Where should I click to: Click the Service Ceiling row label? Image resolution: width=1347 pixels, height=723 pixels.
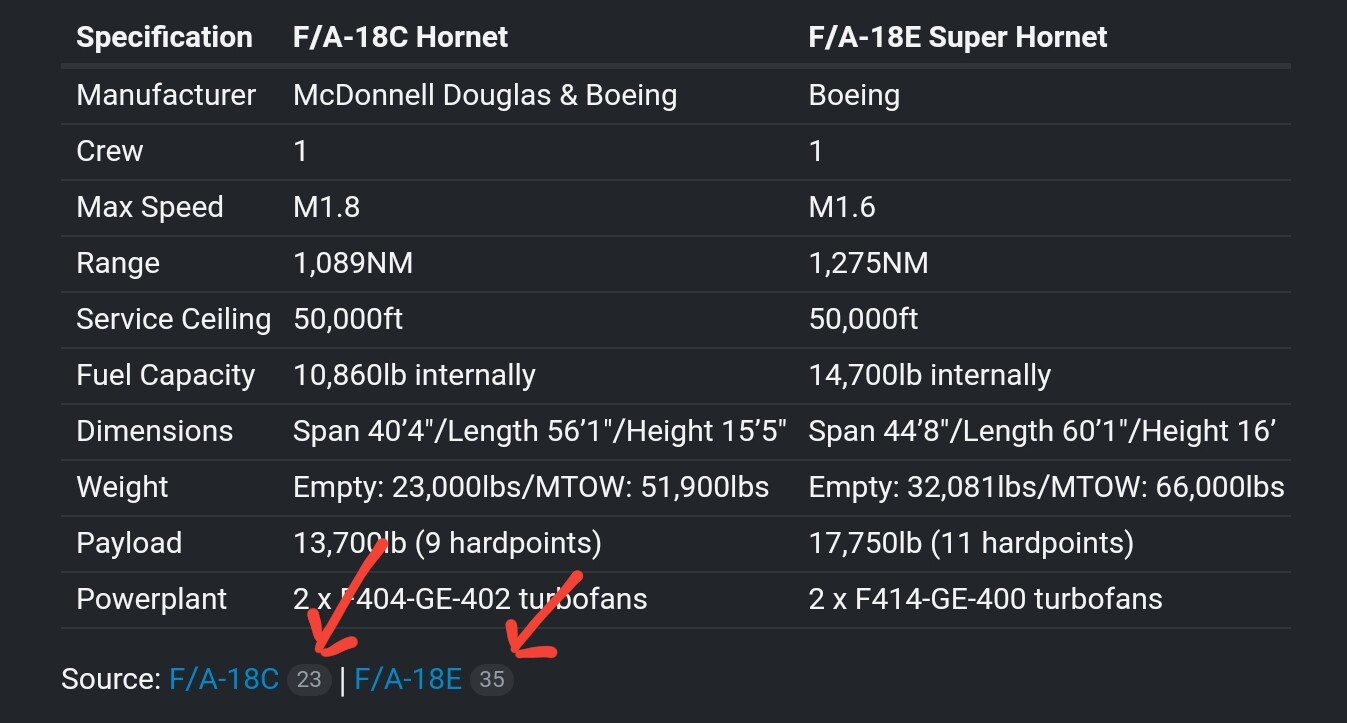click(174, 319)
